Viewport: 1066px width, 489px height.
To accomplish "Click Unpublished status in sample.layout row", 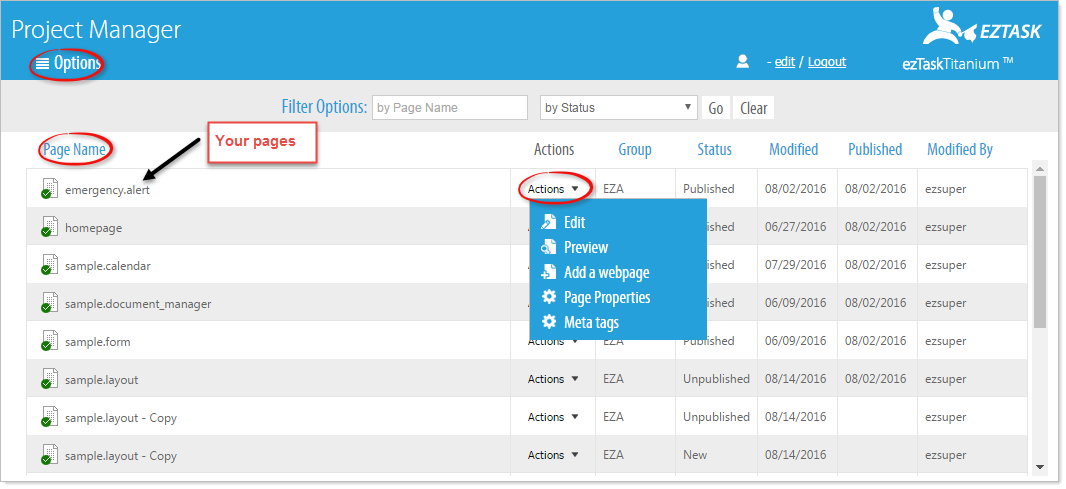I will pyautogui.click(x=717, y=379).
